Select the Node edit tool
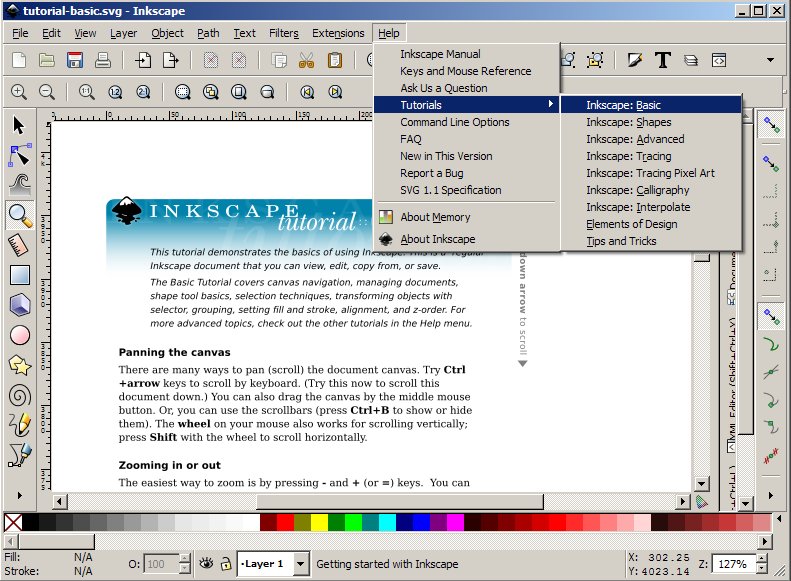 [19, 155]
